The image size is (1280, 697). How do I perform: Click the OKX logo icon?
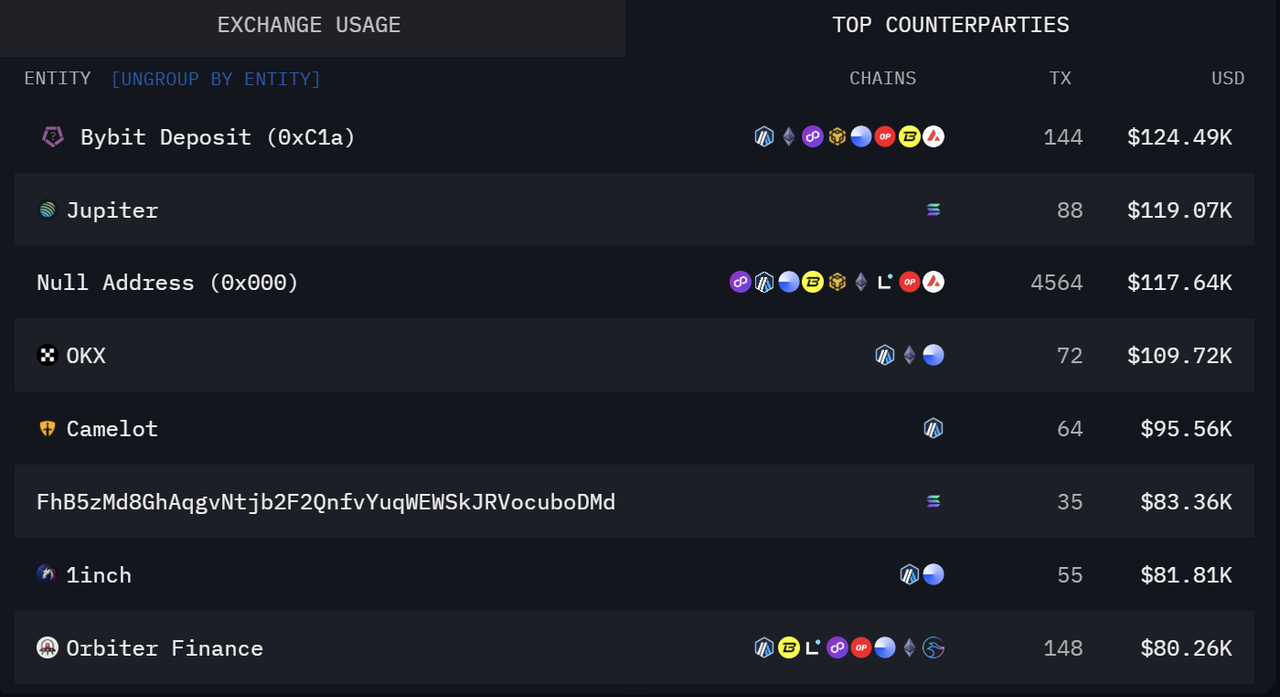(x=47, y=355)
